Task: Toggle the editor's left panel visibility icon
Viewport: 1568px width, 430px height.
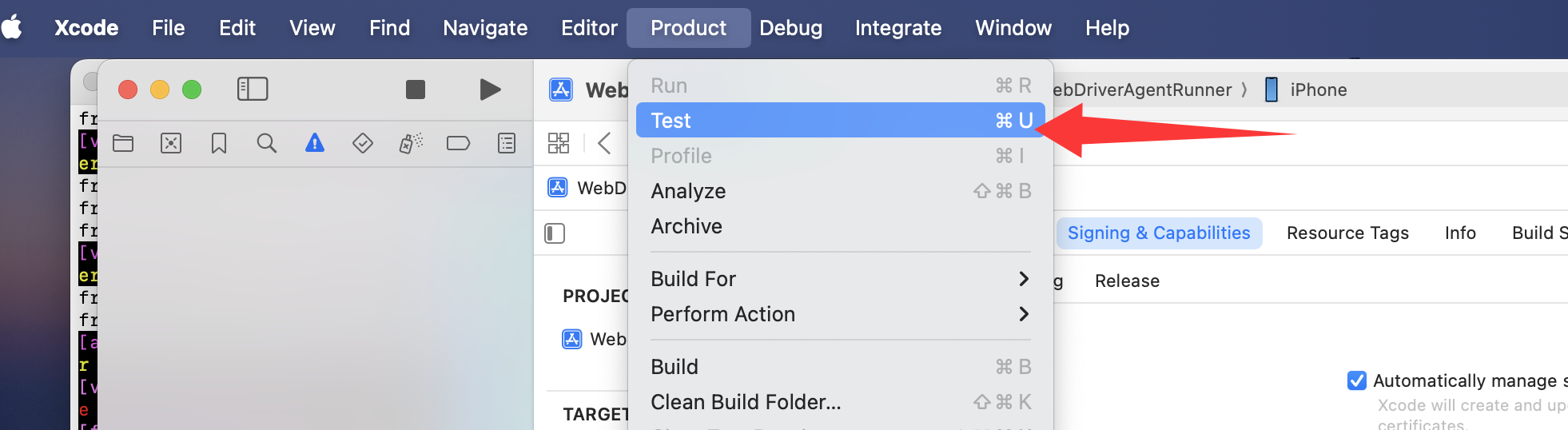Action: 555,233
